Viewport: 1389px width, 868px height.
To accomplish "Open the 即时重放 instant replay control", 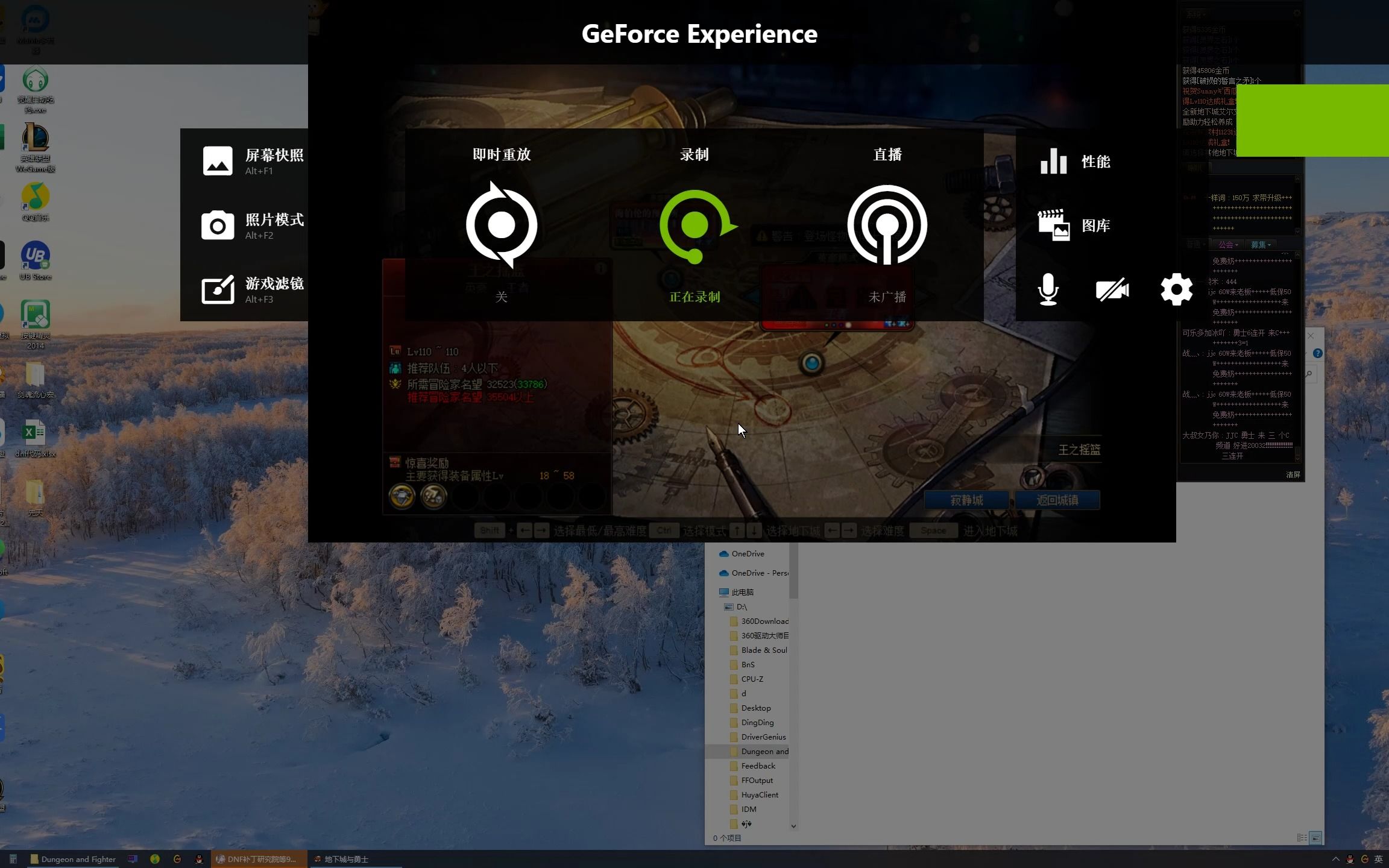I will pyautogui.click(x=502, y=224).
